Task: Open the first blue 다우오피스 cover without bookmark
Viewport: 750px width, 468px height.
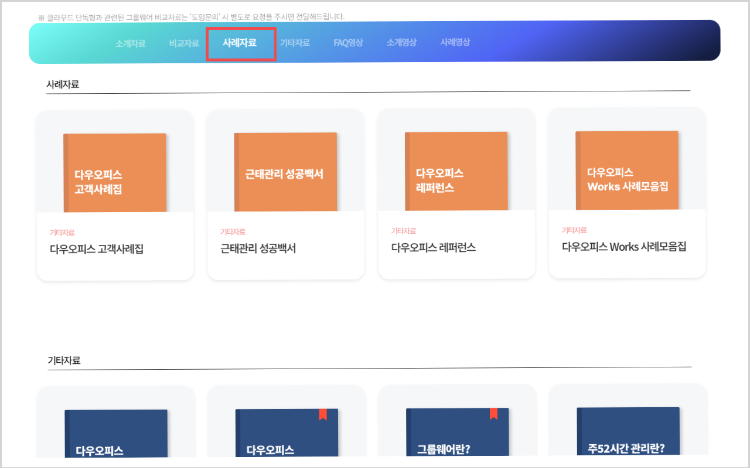Action: (116, 434)
